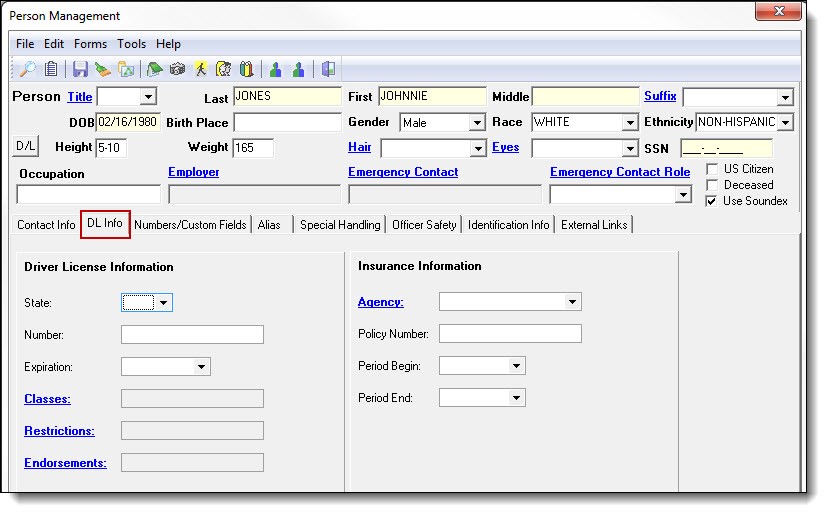Click the clipboard icon in toolbar
Viewport: 827px width, 513px height.
pyautogui.click(x=51, y=69)
